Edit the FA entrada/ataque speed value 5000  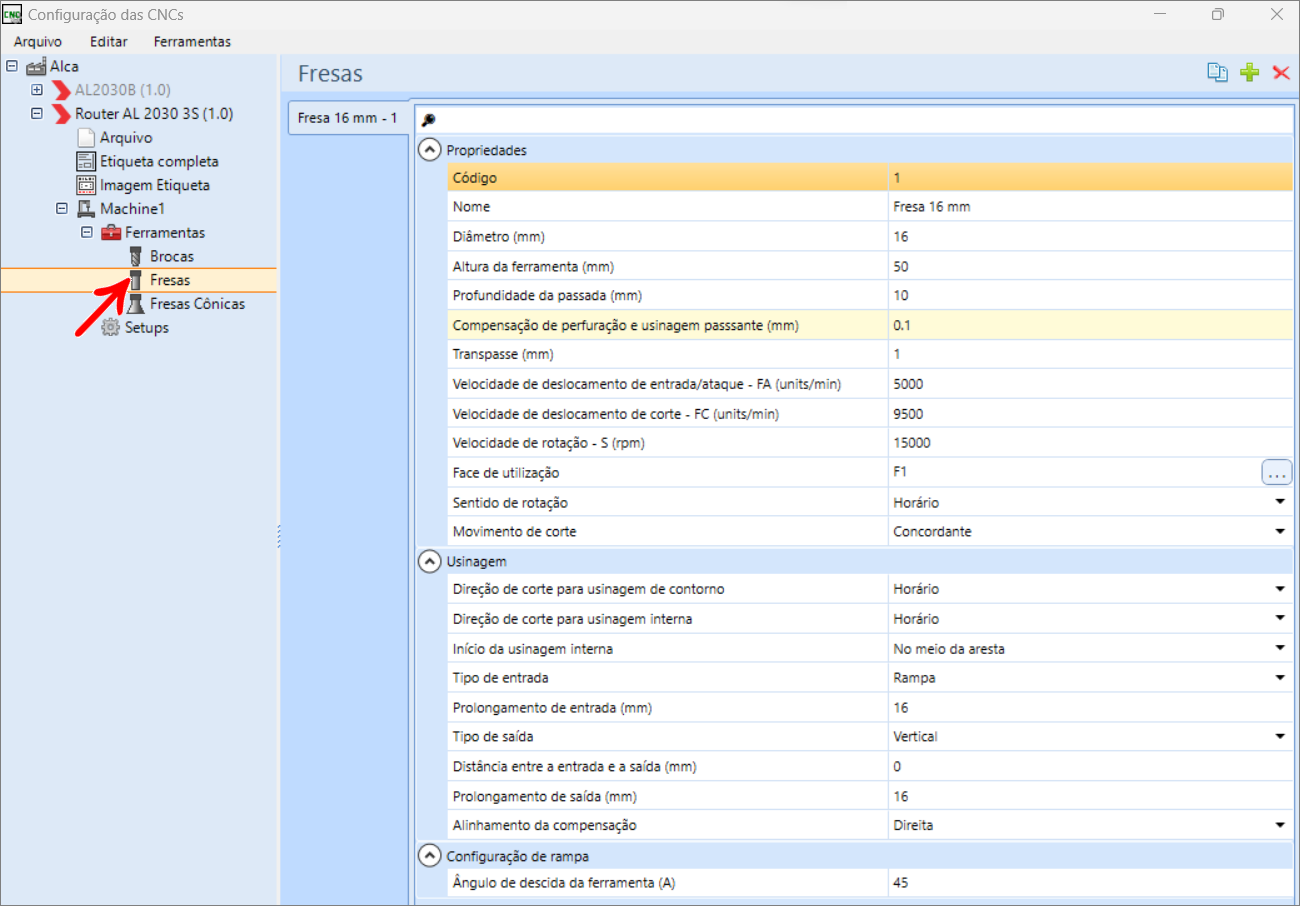click(x=1090, y=385)
